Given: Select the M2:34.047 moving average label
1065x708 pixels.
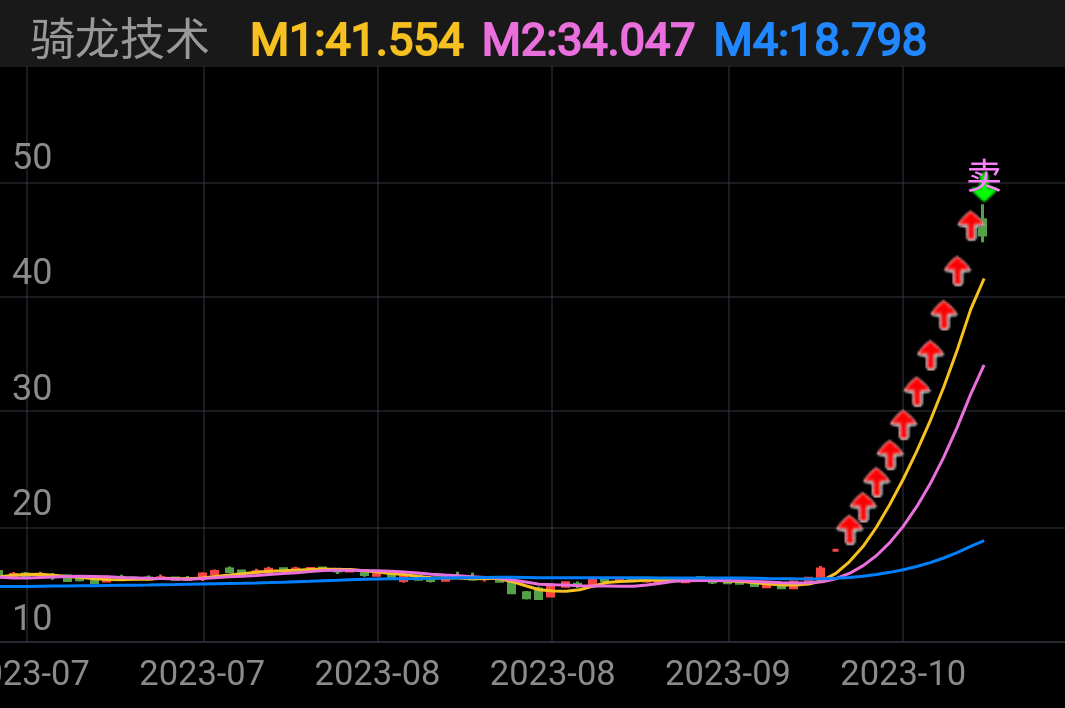Looking at the screenshot, I should (588, 40).
